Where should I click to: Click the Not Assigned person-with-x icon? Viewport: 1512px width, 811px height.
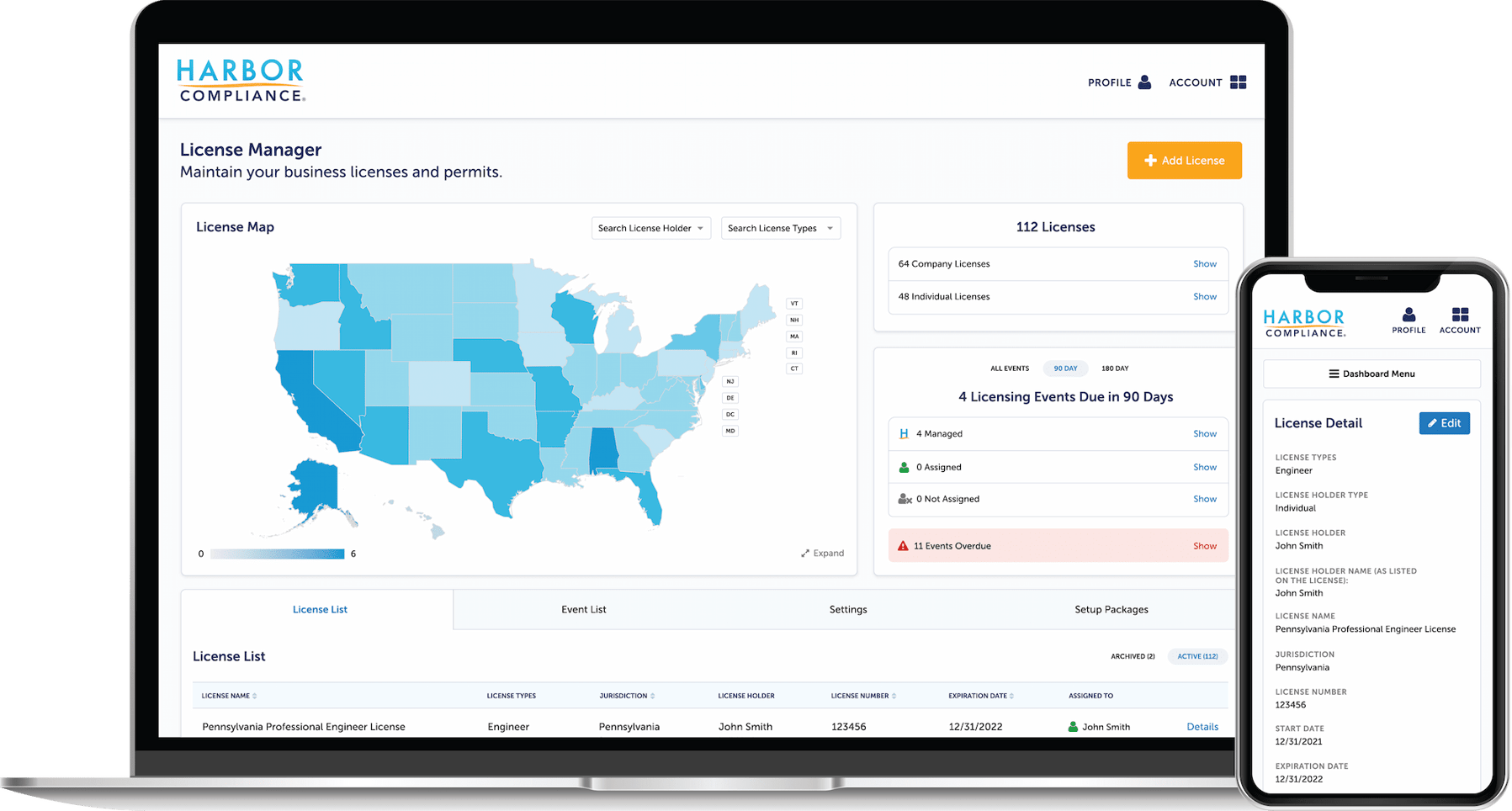[903, 498]
